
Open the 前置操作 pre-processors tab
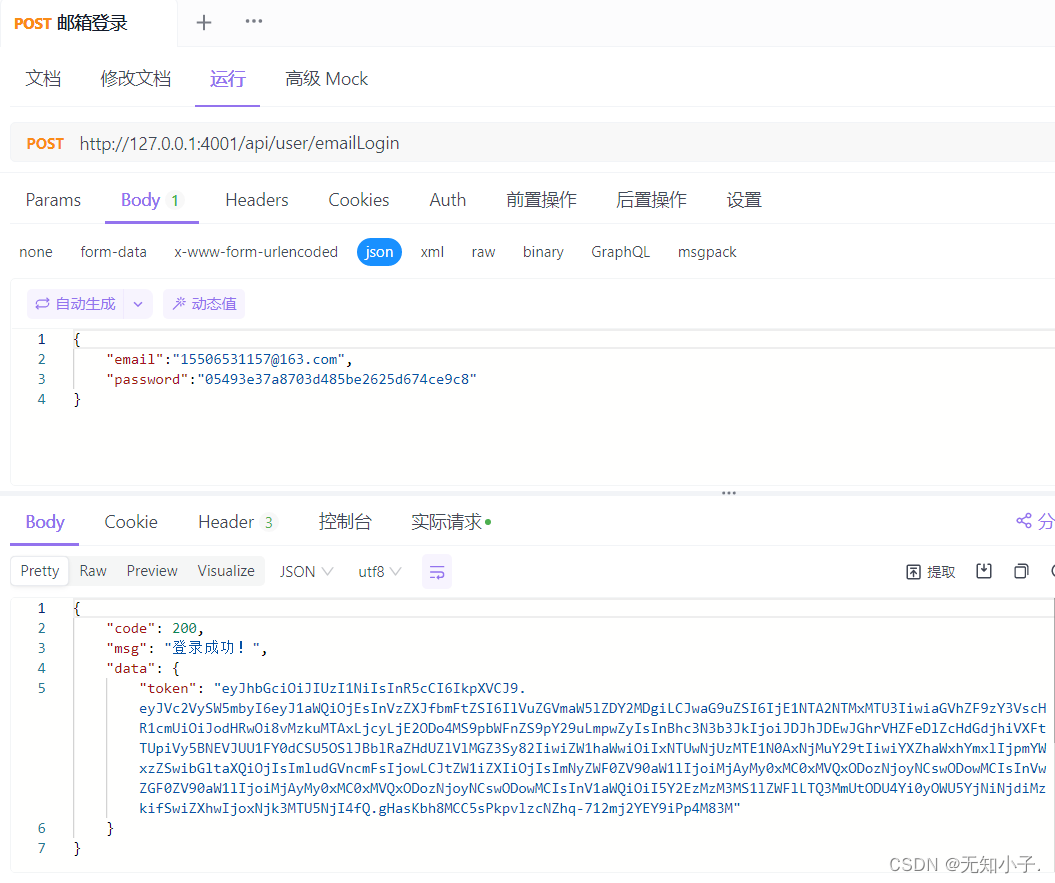[541, 200]
